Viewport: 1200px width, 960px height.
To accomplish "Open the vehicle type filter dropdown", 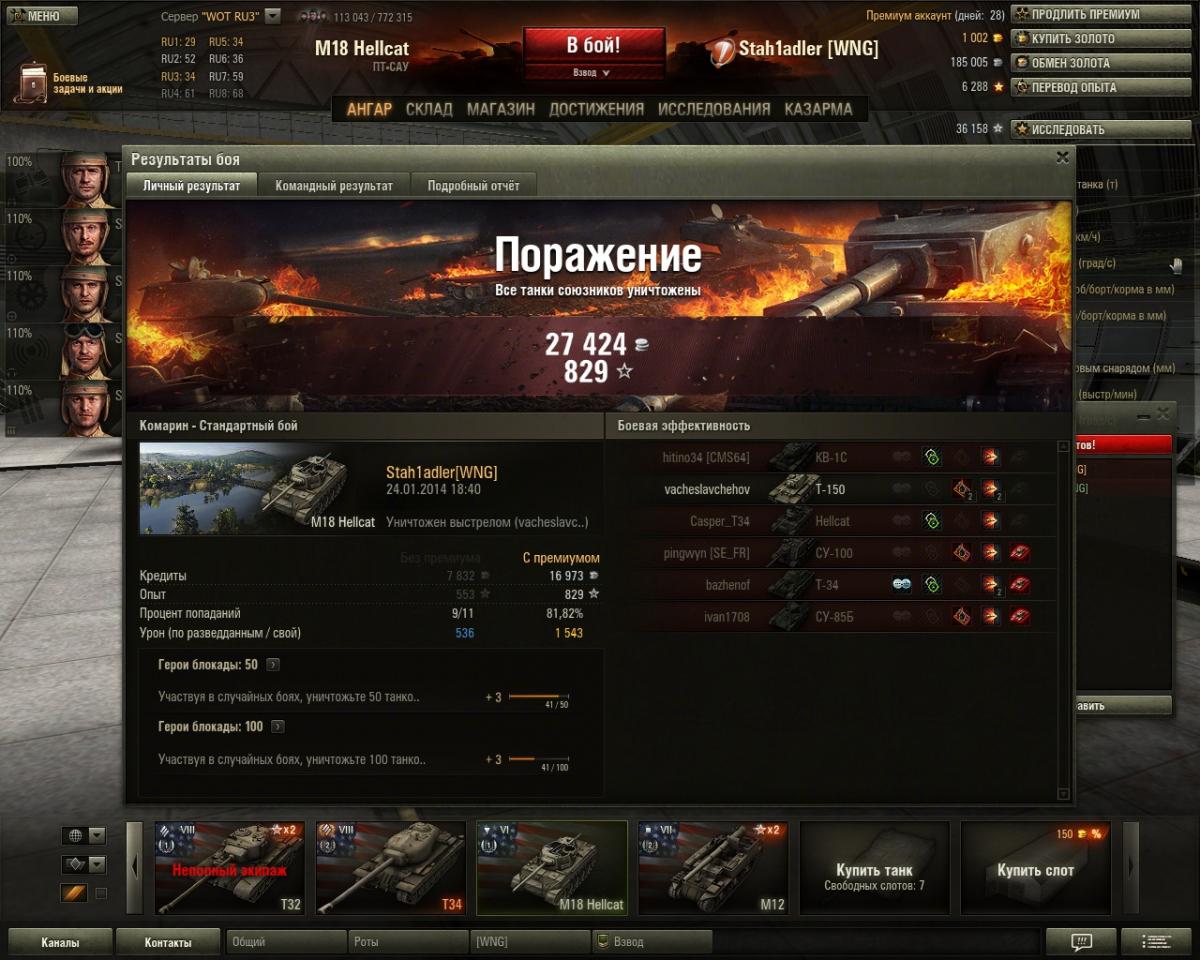I will (83, 864).
